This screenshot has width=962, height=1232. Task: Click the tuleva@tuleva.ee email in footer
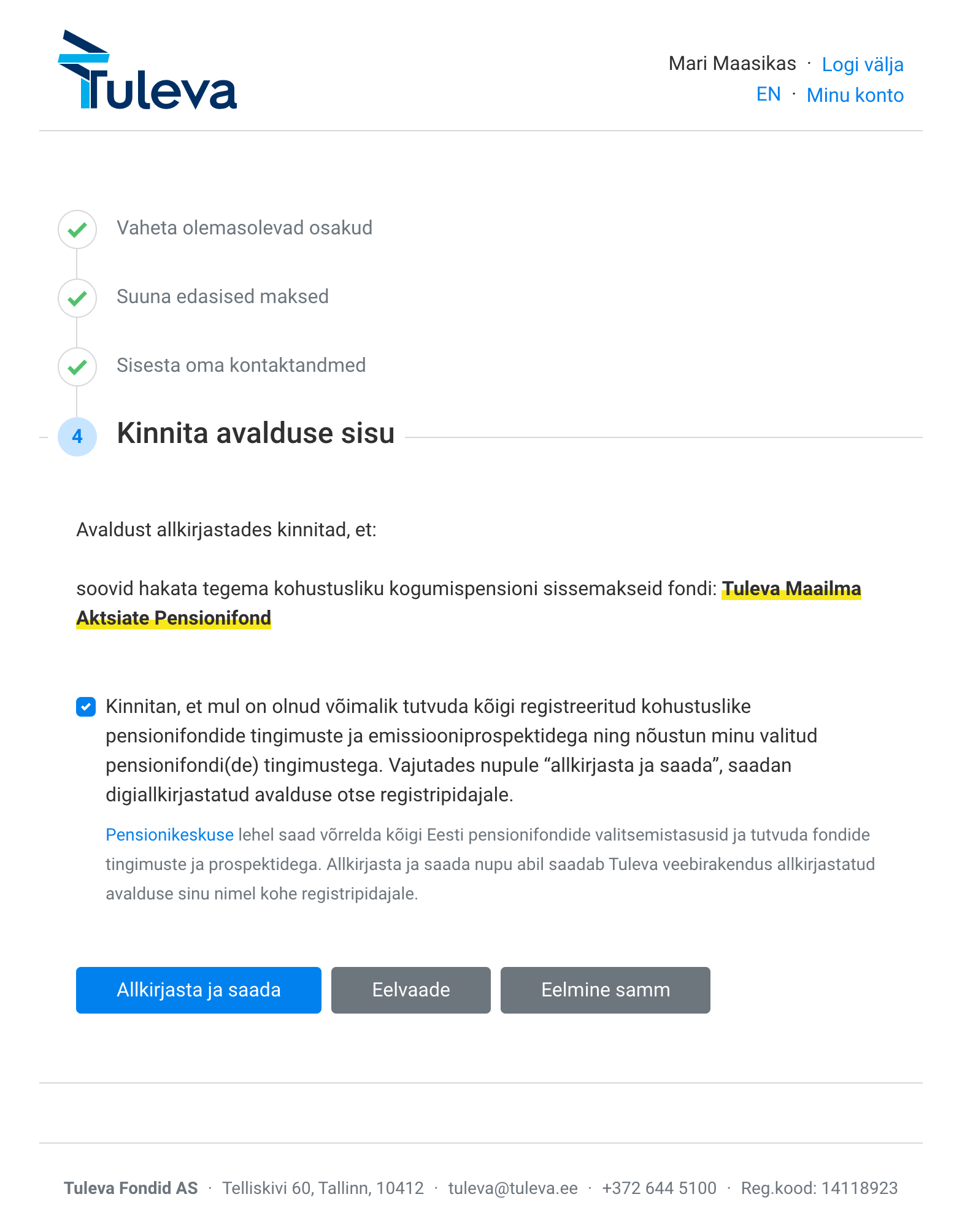click(513, 1188)
